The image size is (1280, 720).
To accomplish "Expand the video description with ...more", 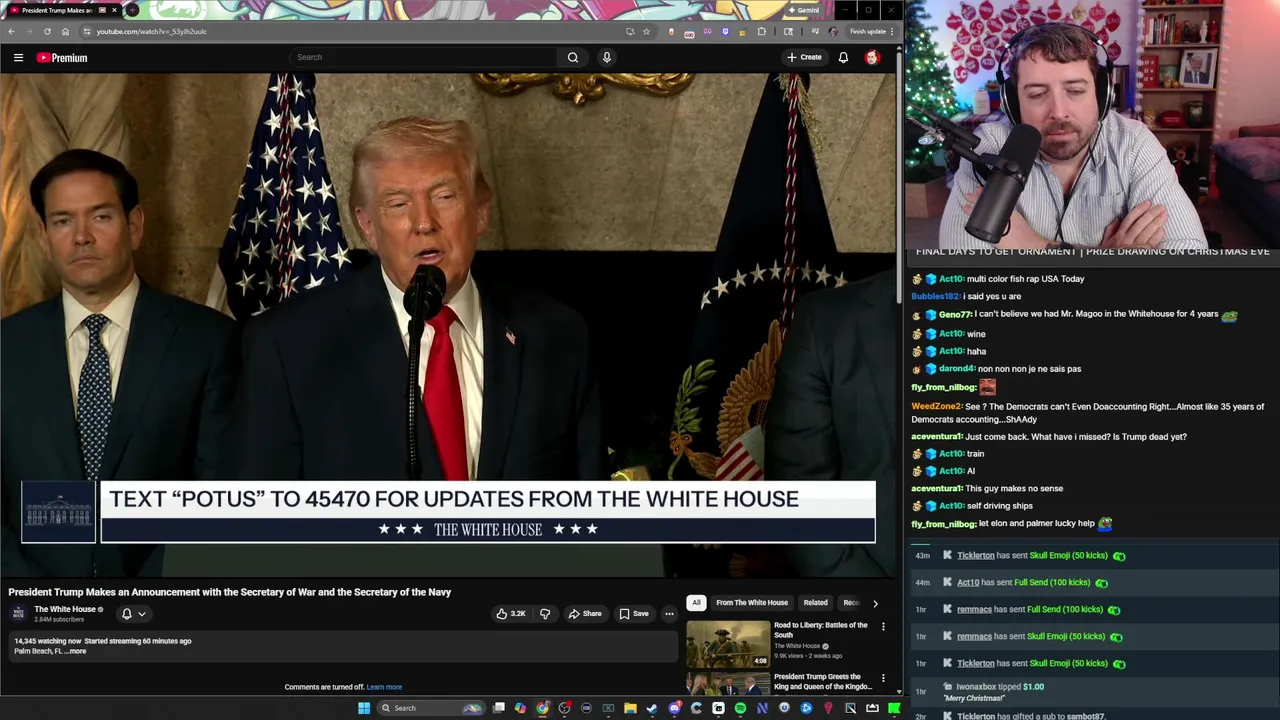I will [76, 651].
